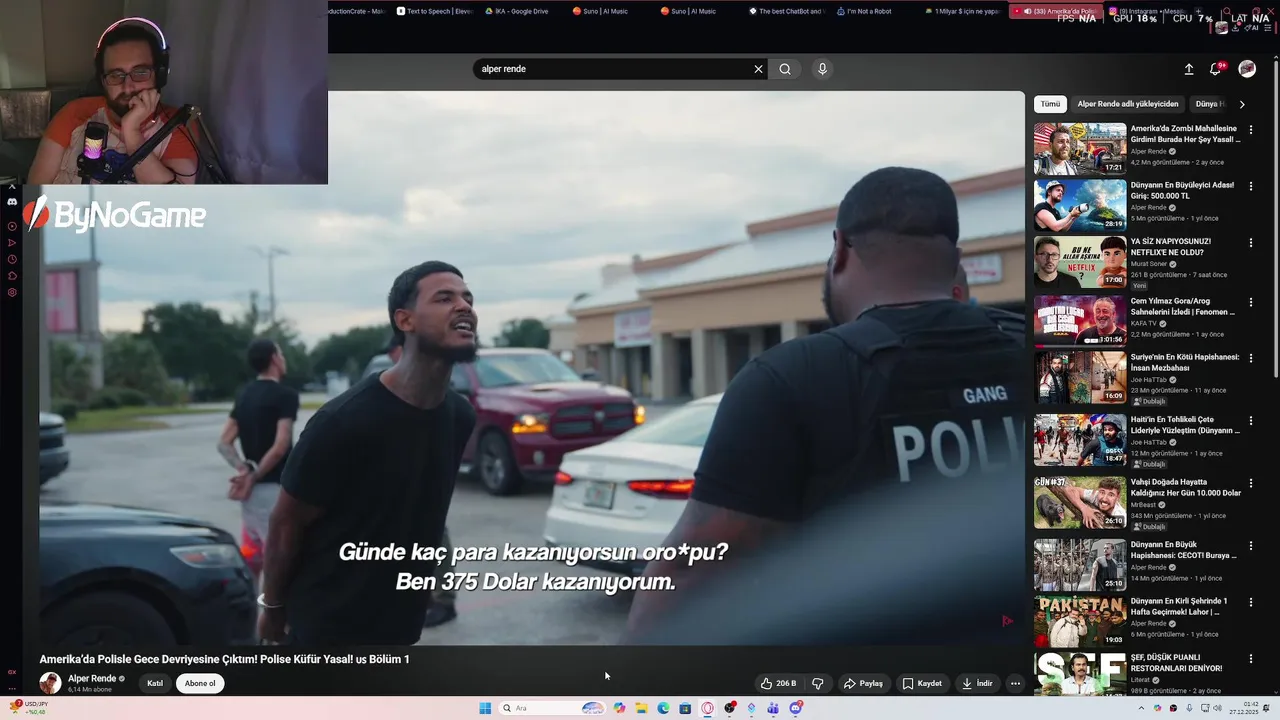Clear the 'alper rende' search text

[758, 69]
